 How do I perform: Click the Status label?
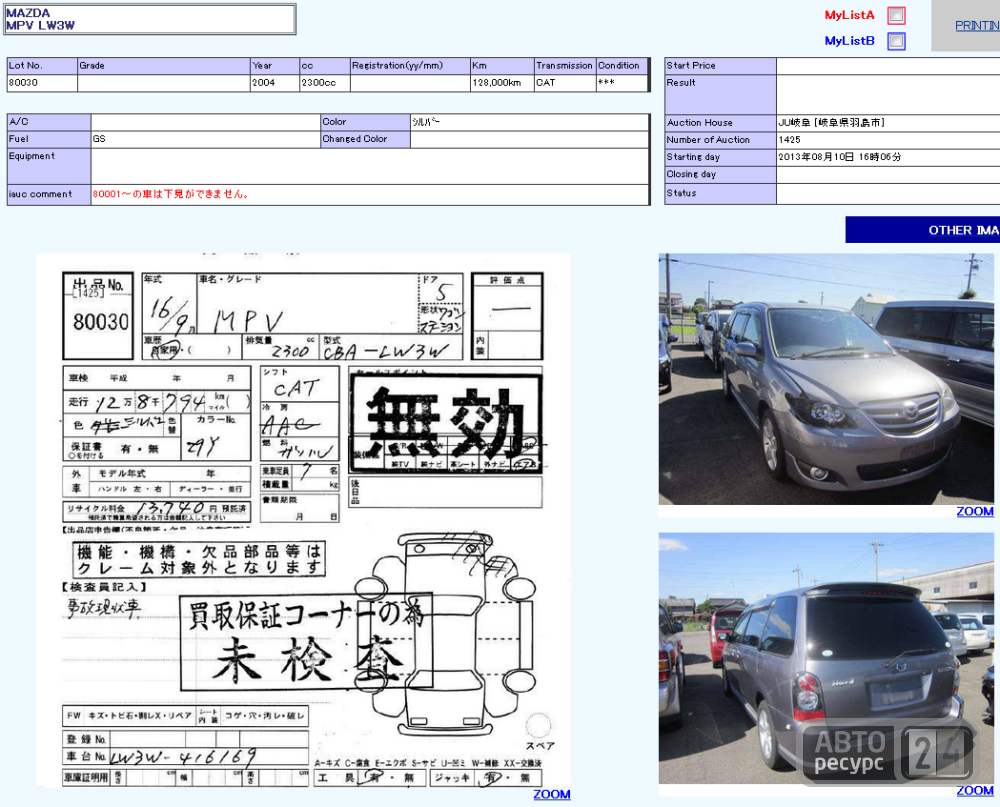[720, 194]
